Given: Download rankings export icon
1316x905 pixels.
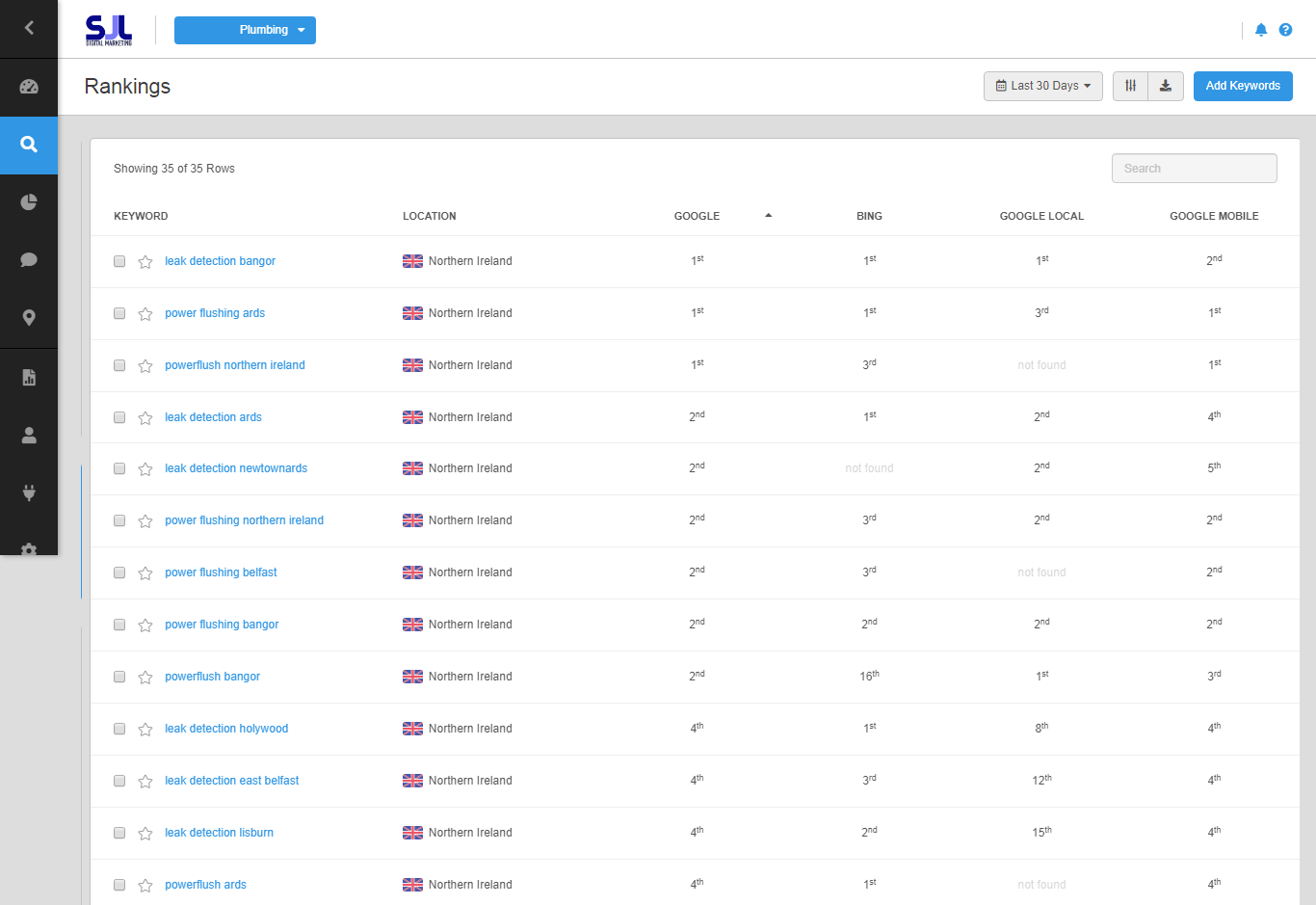Looking at the screenshot, I should click(x=1166, y=86).
